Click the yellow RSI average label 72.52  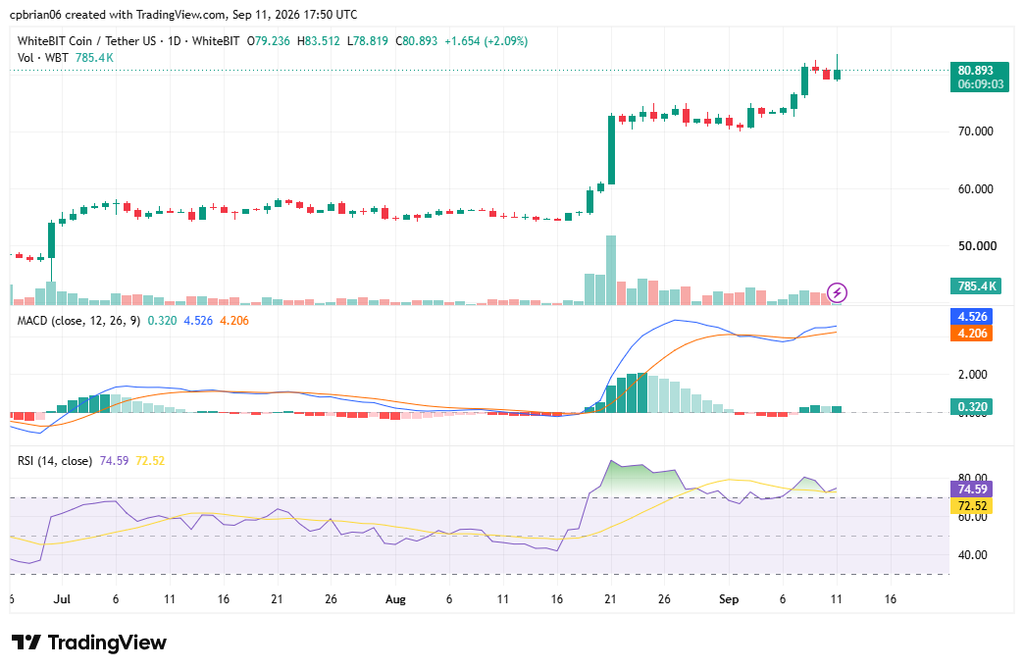click(972, 505)
